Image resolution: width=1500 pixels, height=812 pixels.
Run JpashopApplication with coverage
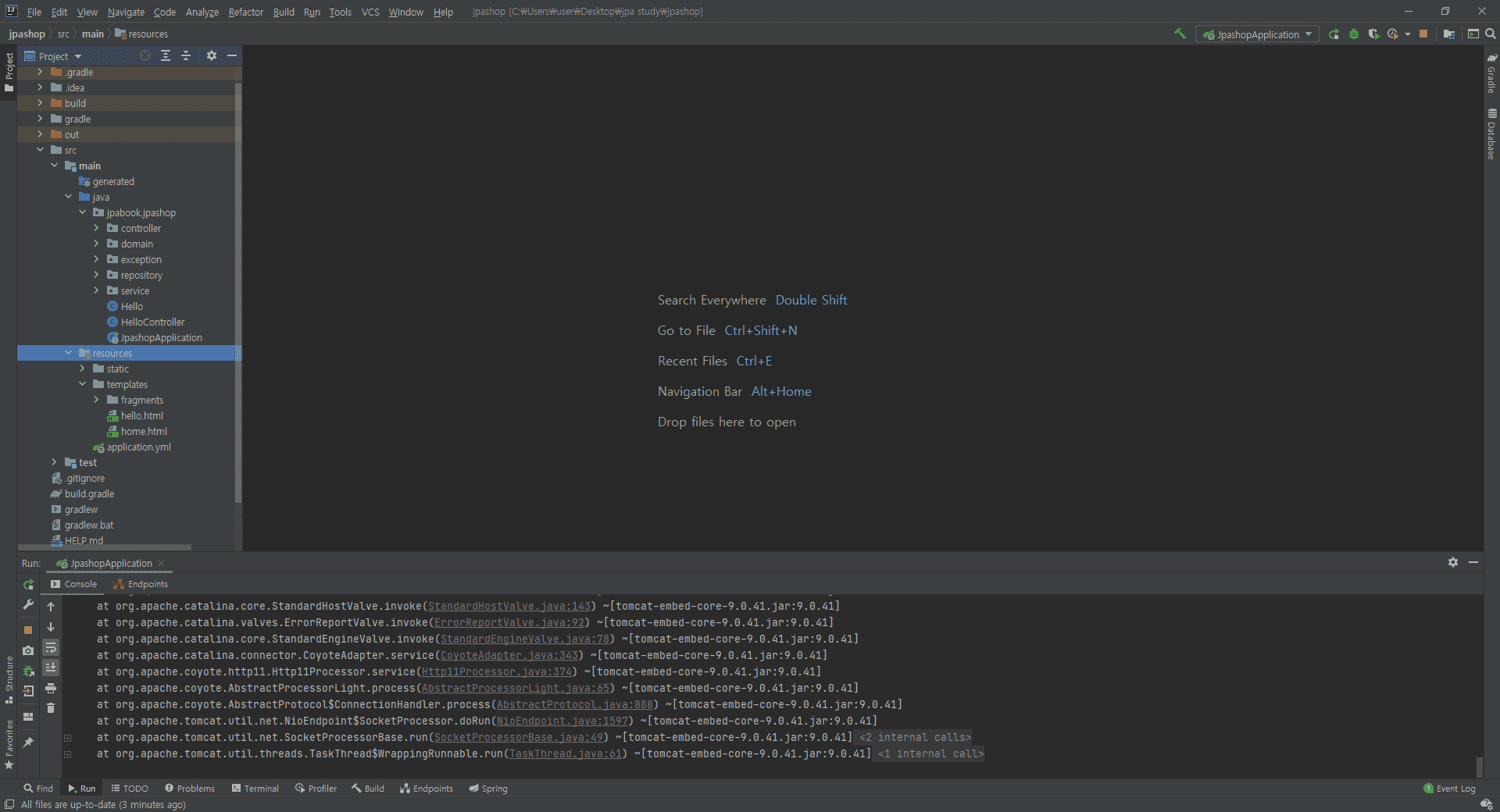pos(1373,34)
